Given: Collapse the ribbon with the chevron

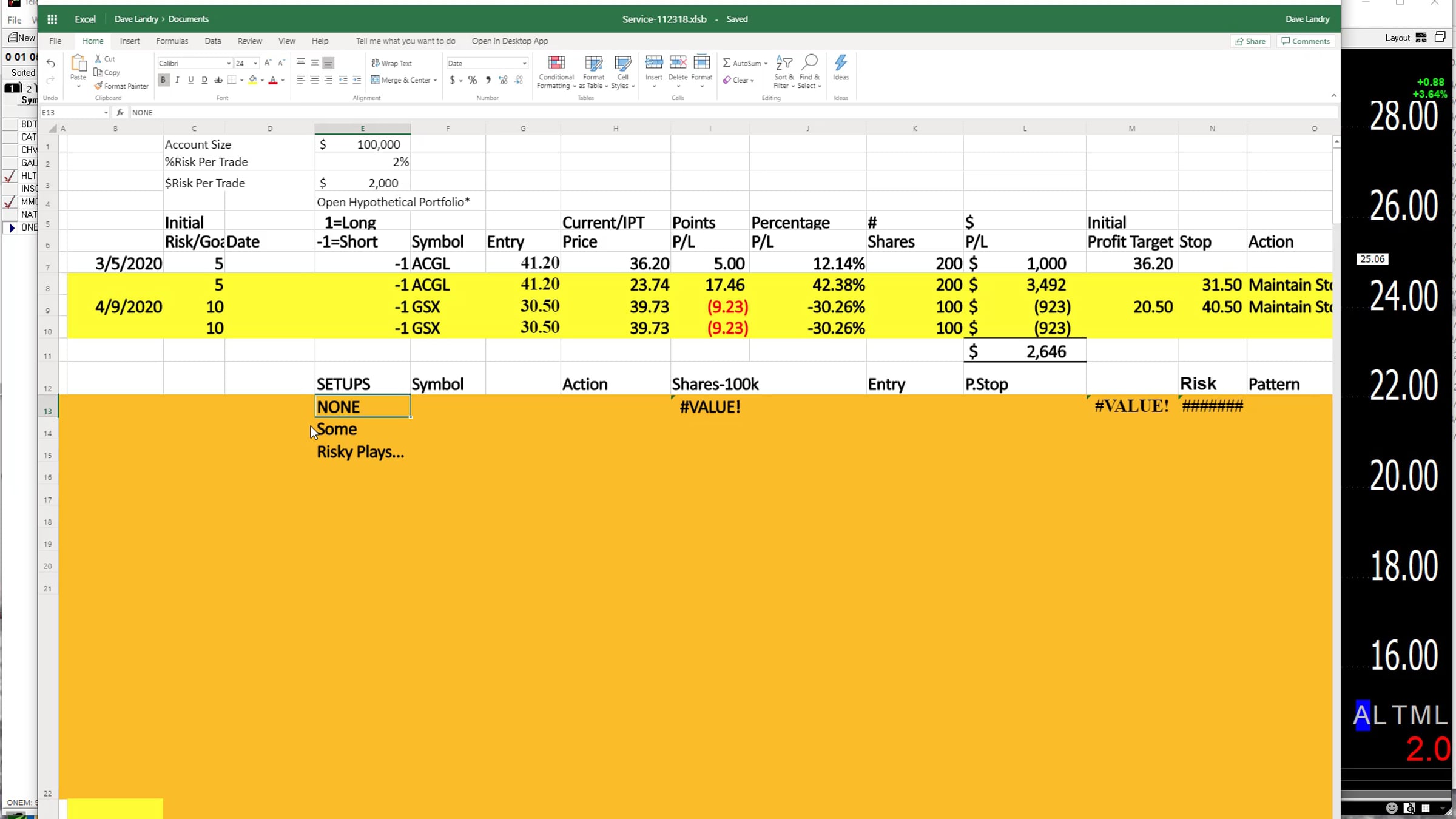Looking at the screenshot, I should click(1333, 95).
